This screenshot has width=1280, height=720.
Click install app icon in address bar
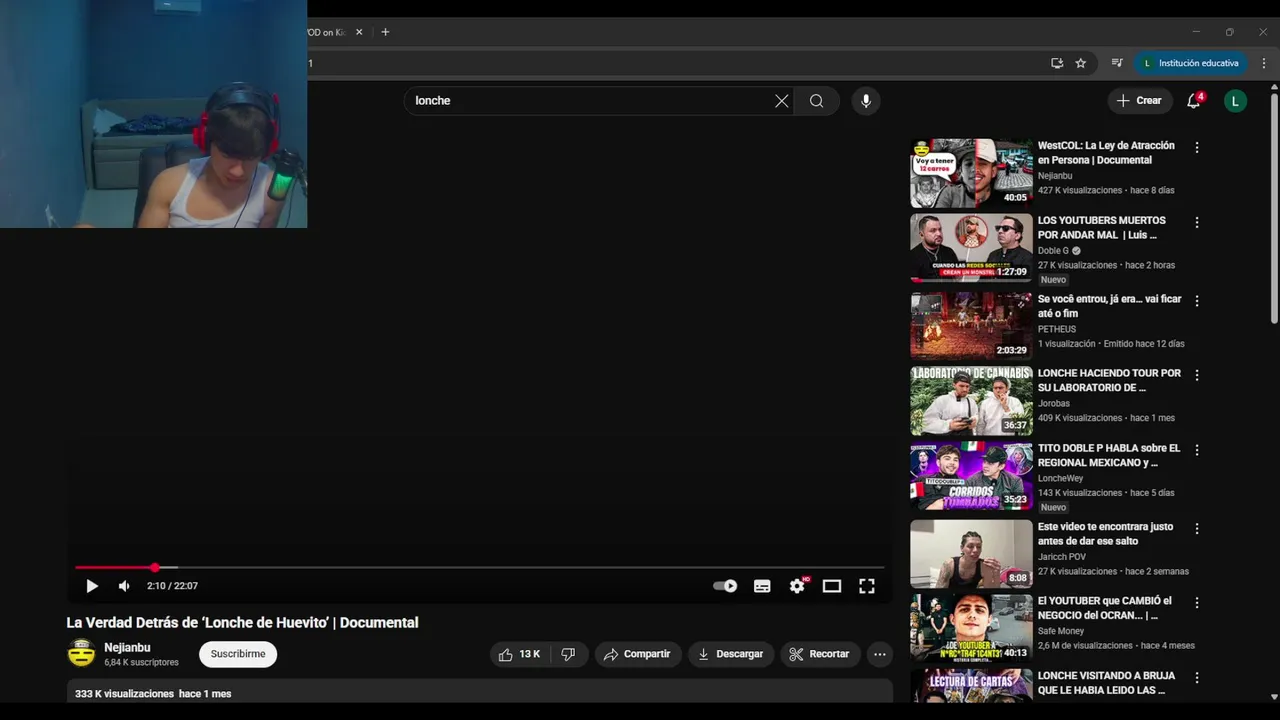1057,63
